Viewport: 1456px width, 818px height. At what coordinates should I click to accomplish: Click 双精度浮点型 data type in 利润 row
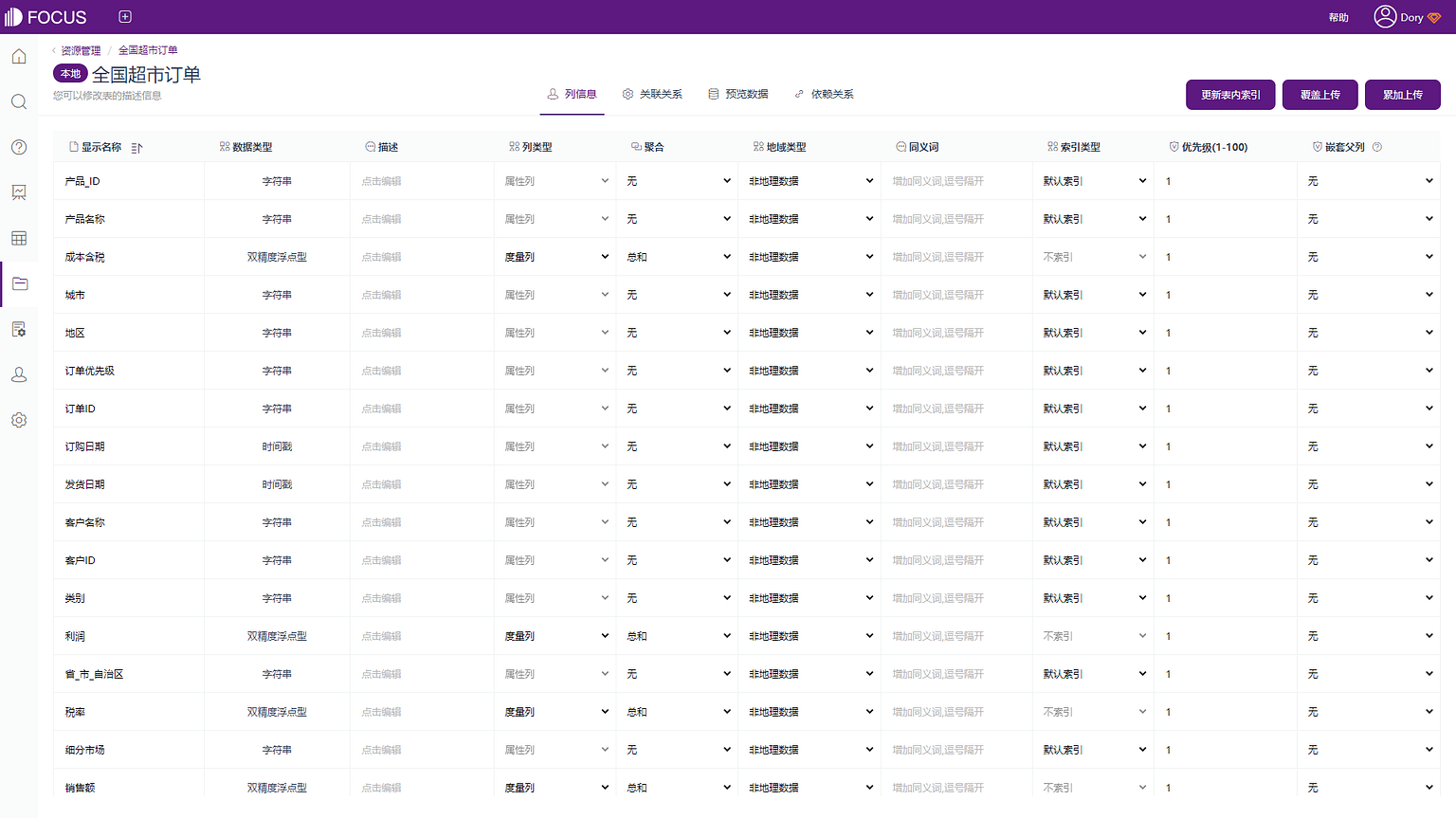pos(277,636)
